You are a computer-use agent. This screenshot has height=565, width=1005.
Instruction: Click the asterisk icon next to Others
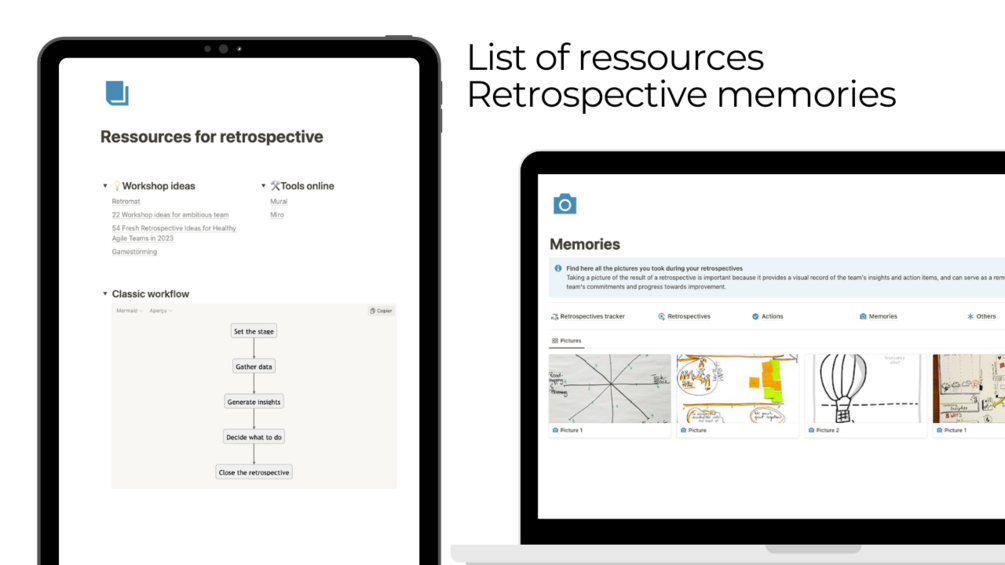(970, 316)
